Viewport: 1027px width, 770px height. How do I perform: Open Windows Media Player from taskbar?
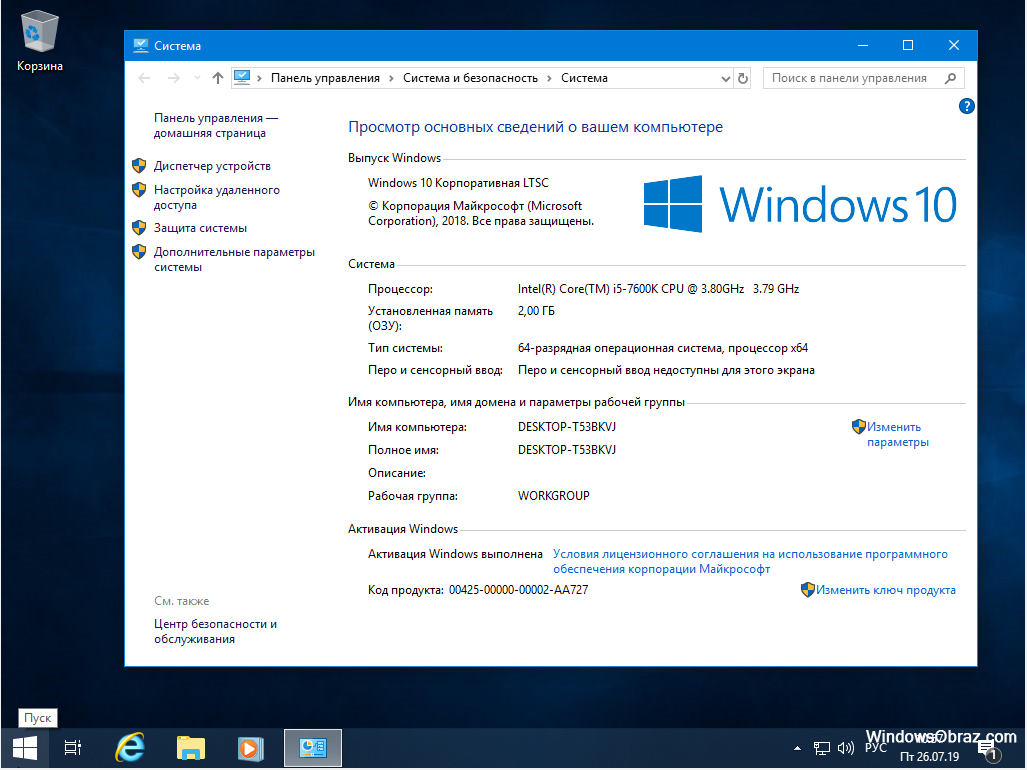250,748
